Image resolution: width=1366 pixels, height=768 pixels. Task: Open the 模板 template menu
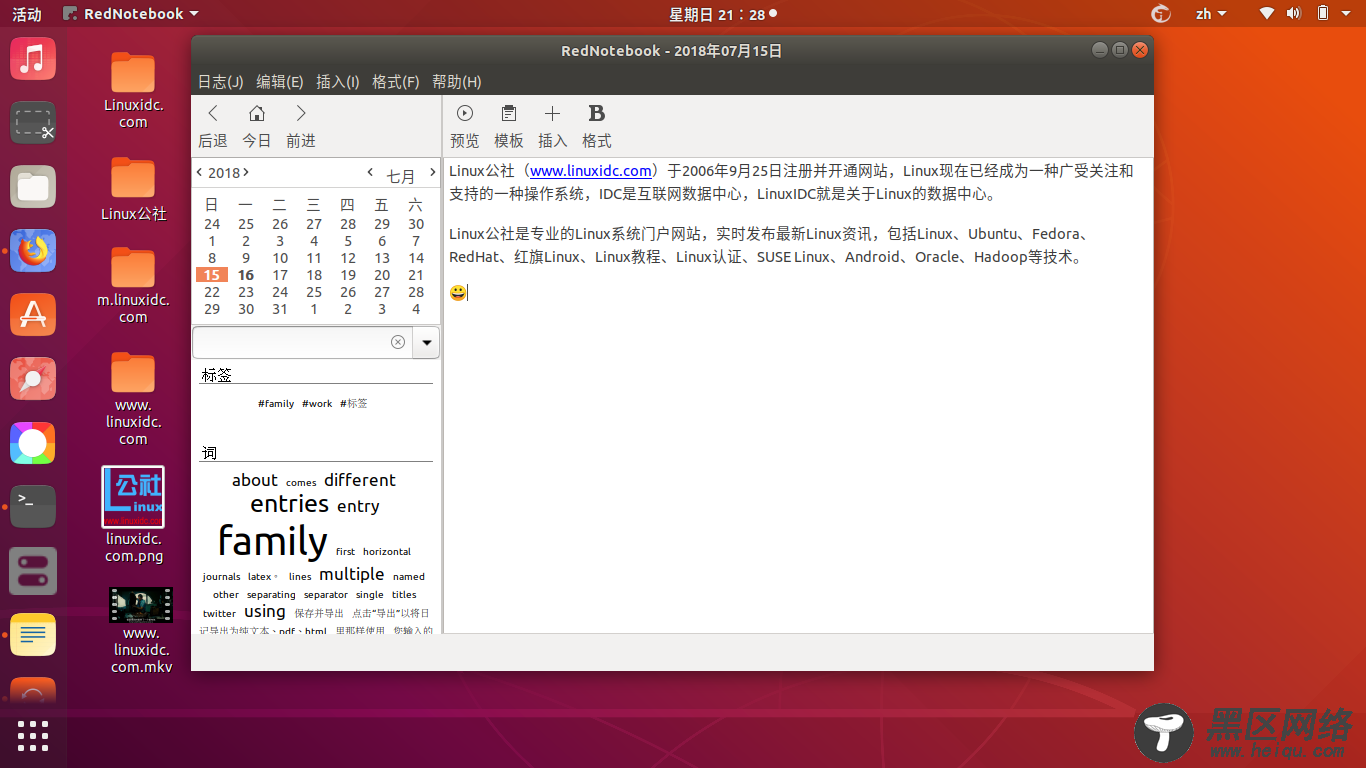coord(509,126)
